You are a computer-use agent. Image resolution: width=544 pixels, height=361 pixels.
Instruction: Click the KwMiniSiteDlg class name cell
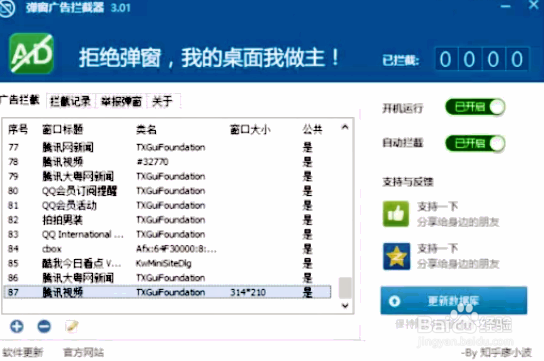(163, 264)
